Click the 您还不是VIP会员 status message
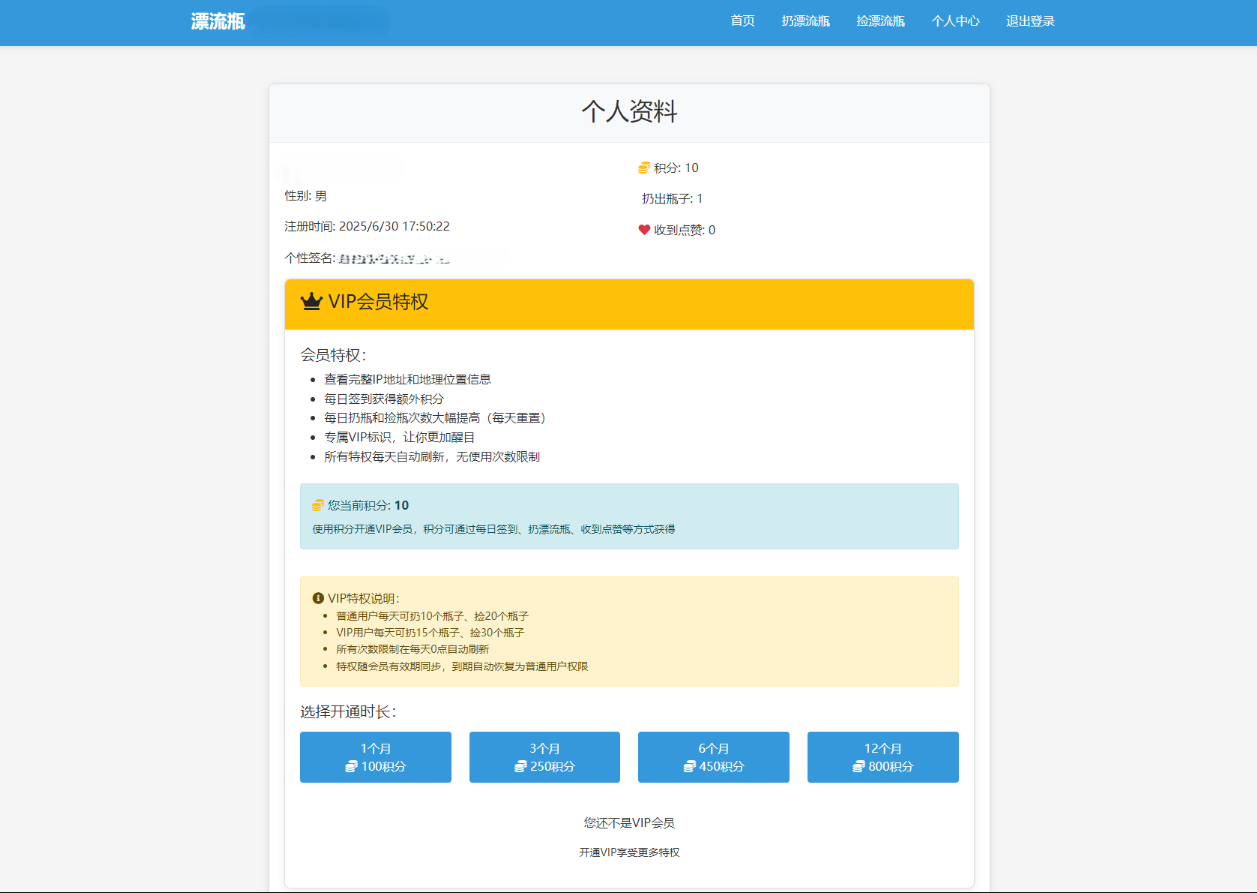The height and width of the screenshot is (893, 1257). tap(629, 823)
